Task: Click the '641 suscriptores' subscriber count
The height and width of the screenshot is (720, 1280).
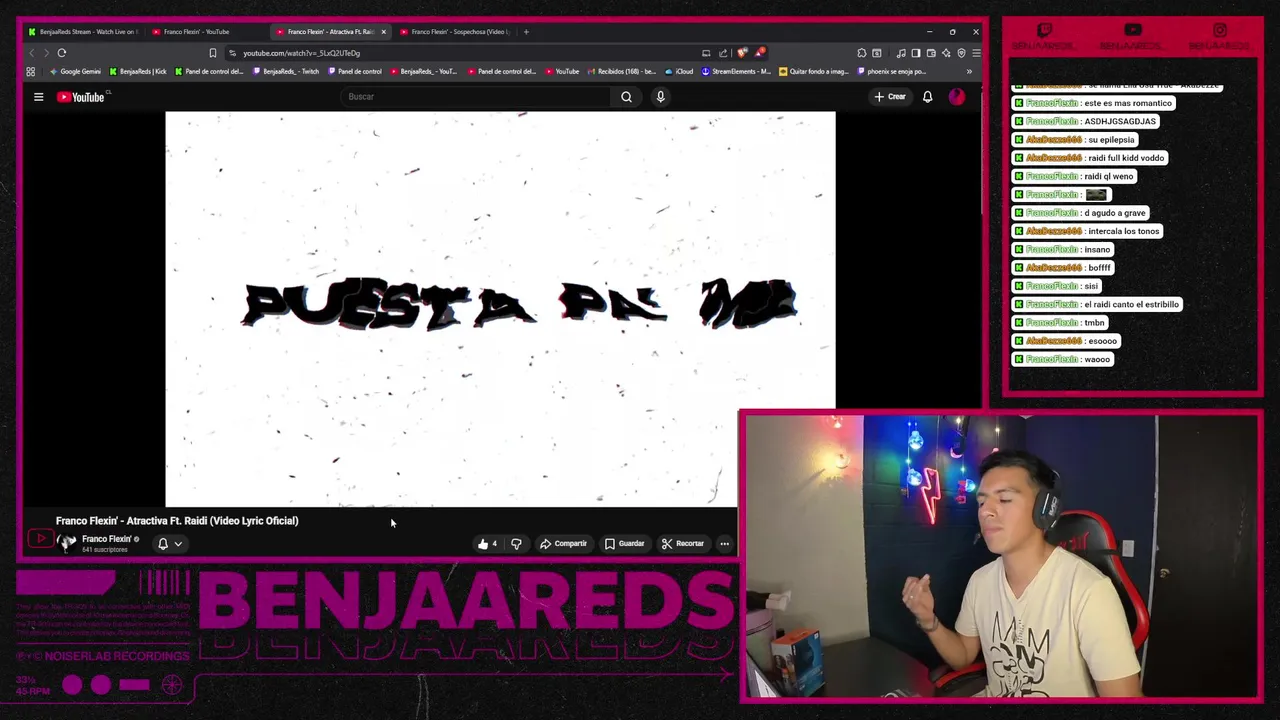Action: pos(105,550)
